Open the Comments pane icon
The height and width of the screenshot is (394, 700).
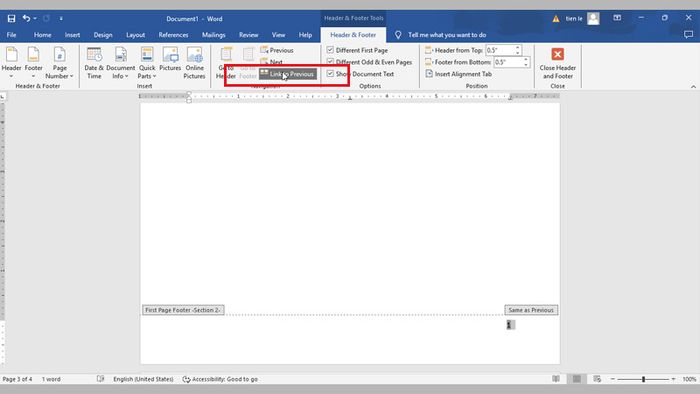[x=688, y=35]
